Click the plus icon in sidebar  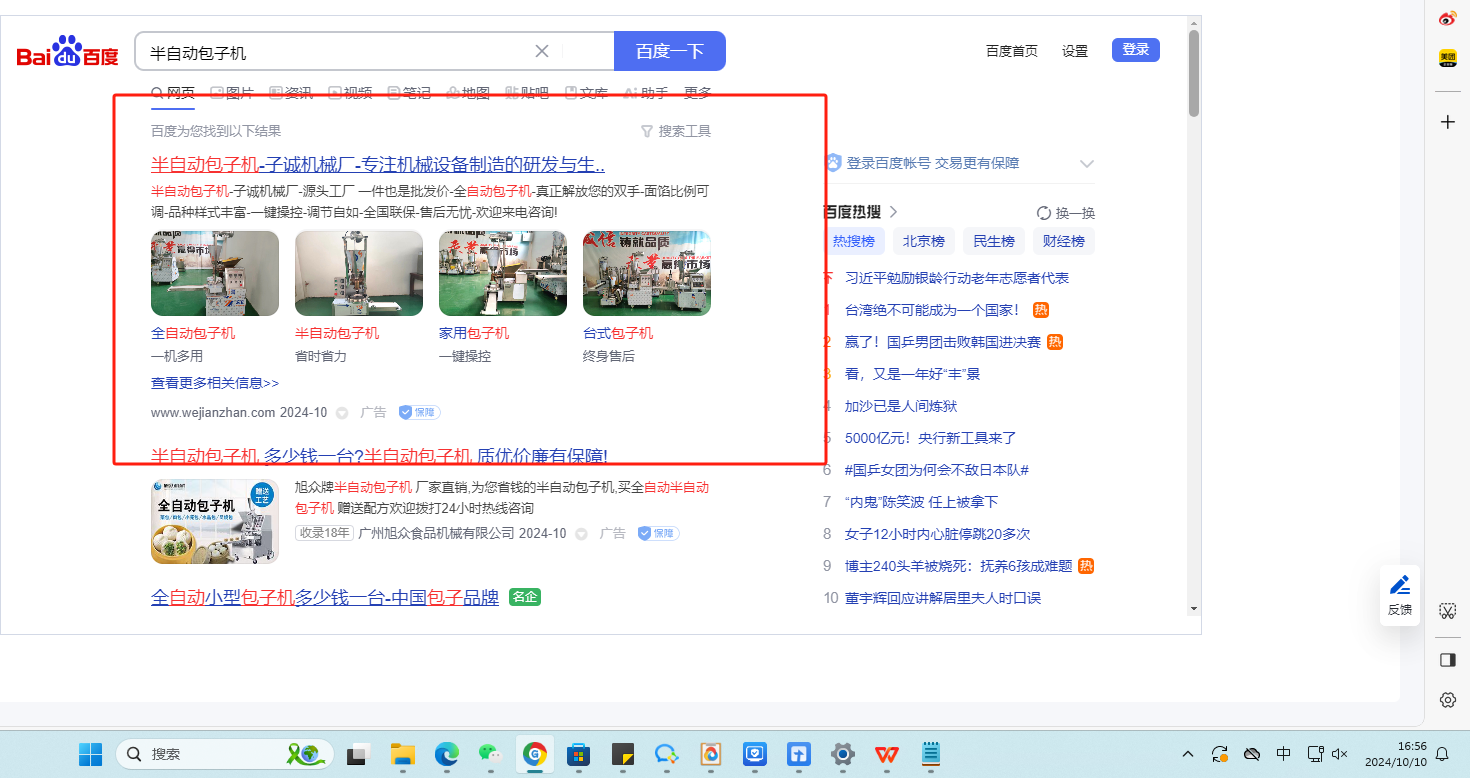coord(1447,122)
